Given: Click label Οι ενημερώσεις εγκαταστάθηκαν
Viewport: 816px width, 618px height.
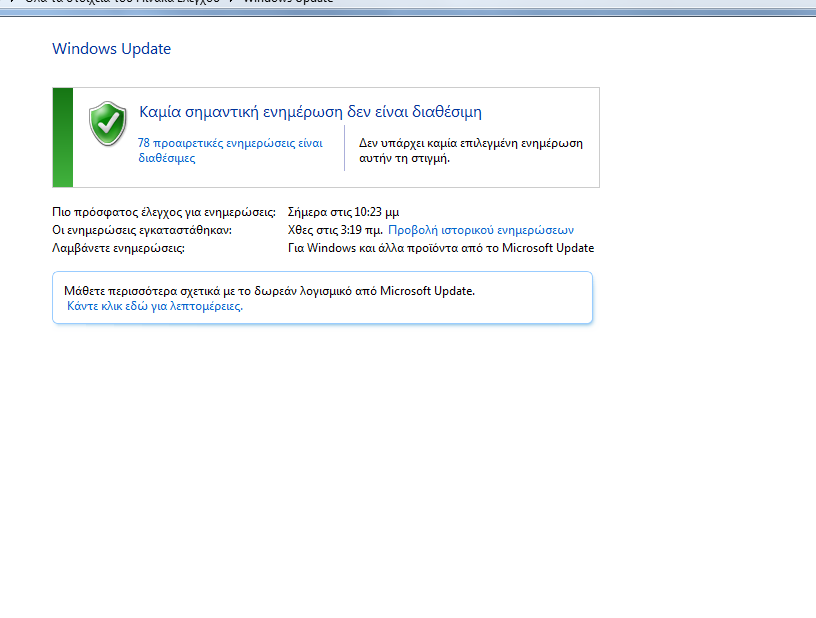Looking at the screenshot, I should [x=142, y=230].
